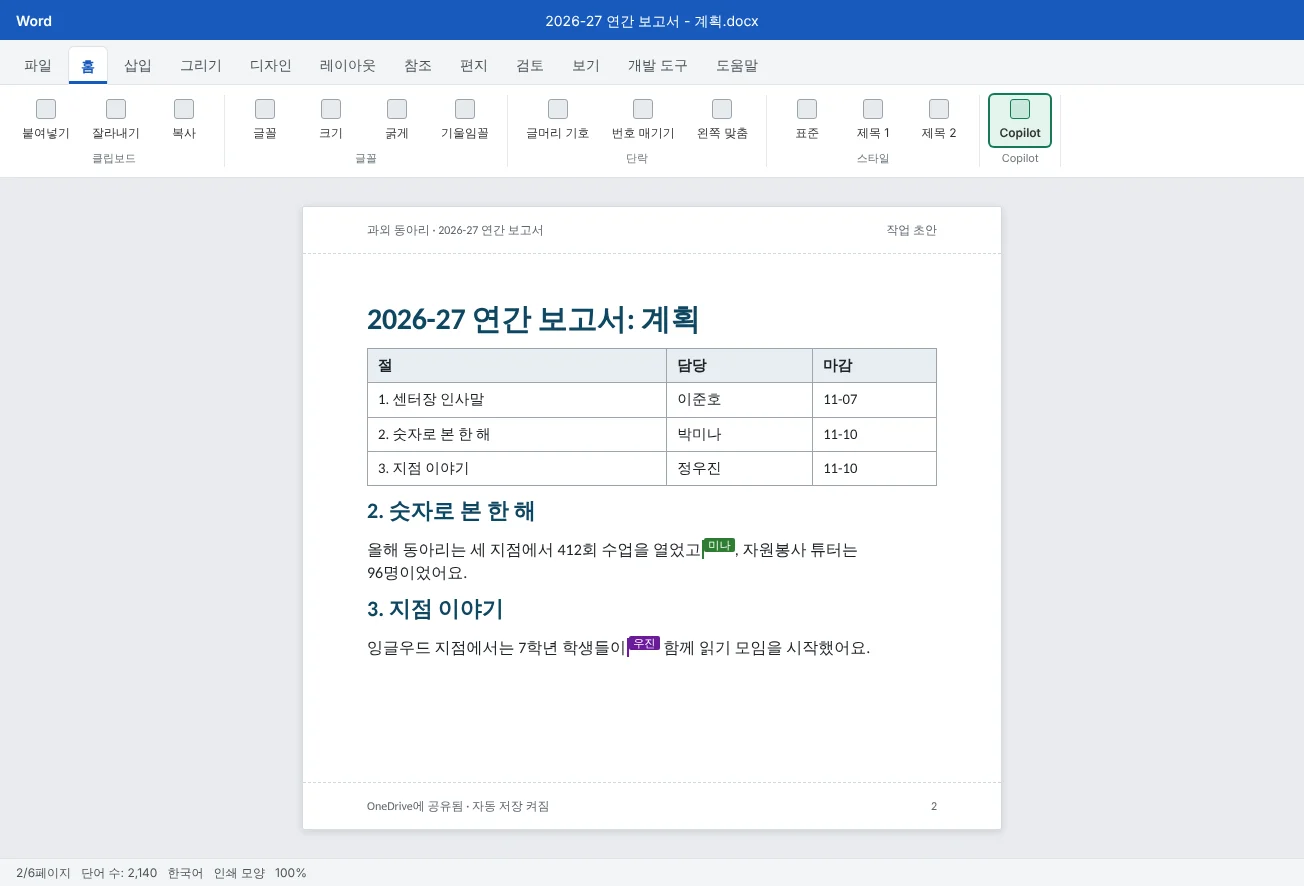Click the 100% zoom level
Image resolution: width=1304 pixels, height=886 pixels.
pyautogui.click(x=291, y=873)
